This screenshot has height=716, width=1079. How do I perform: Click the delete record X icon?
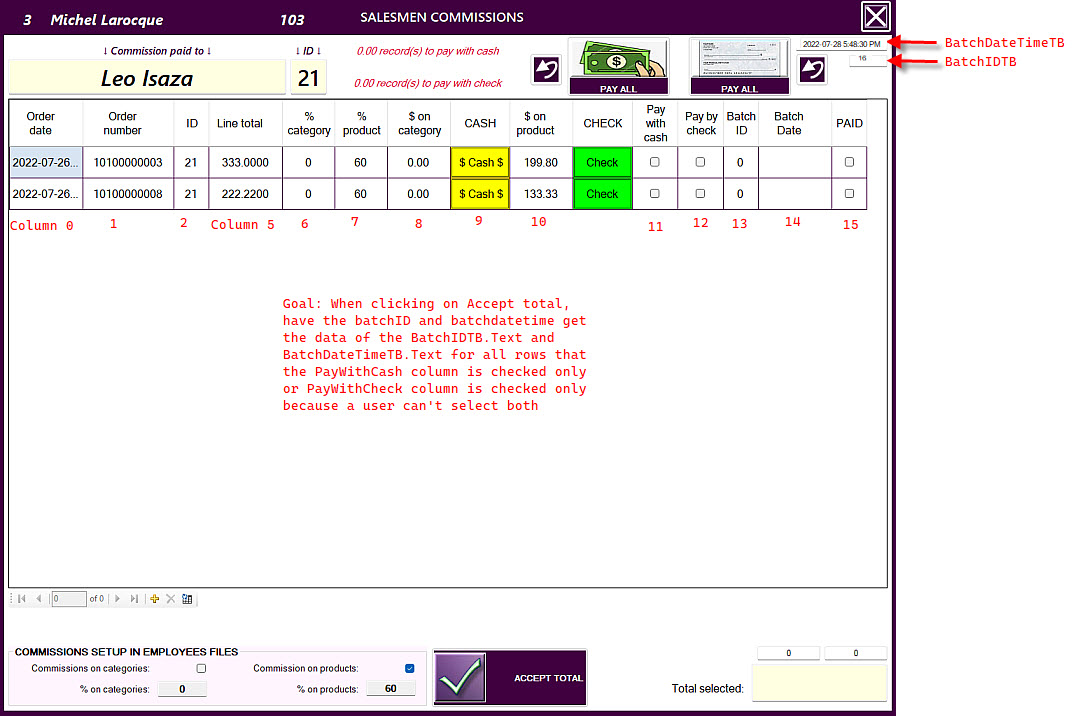(x=170, y=598)
